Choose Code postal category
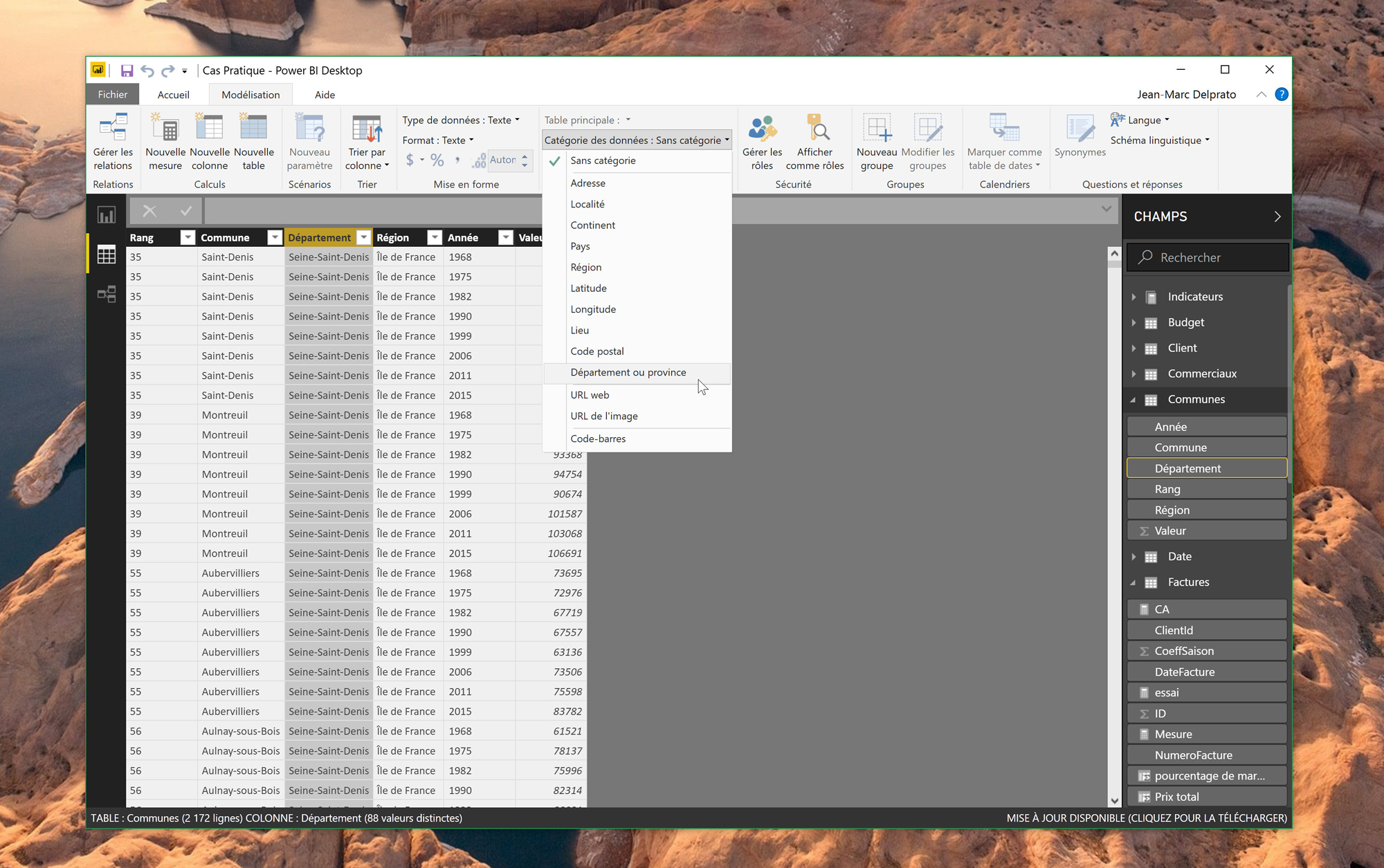This screenshot has width=1384, height=868. [637, 351]
